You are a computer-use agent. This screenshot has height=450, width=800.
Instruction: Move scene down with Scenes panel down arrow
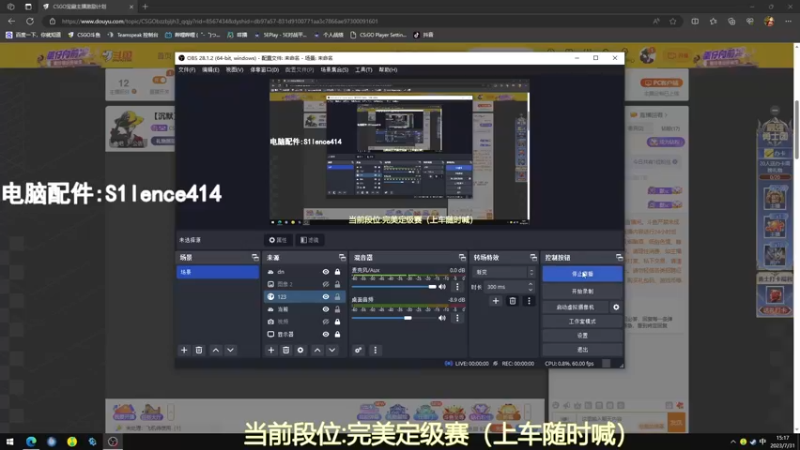click(x=231, y=350)
